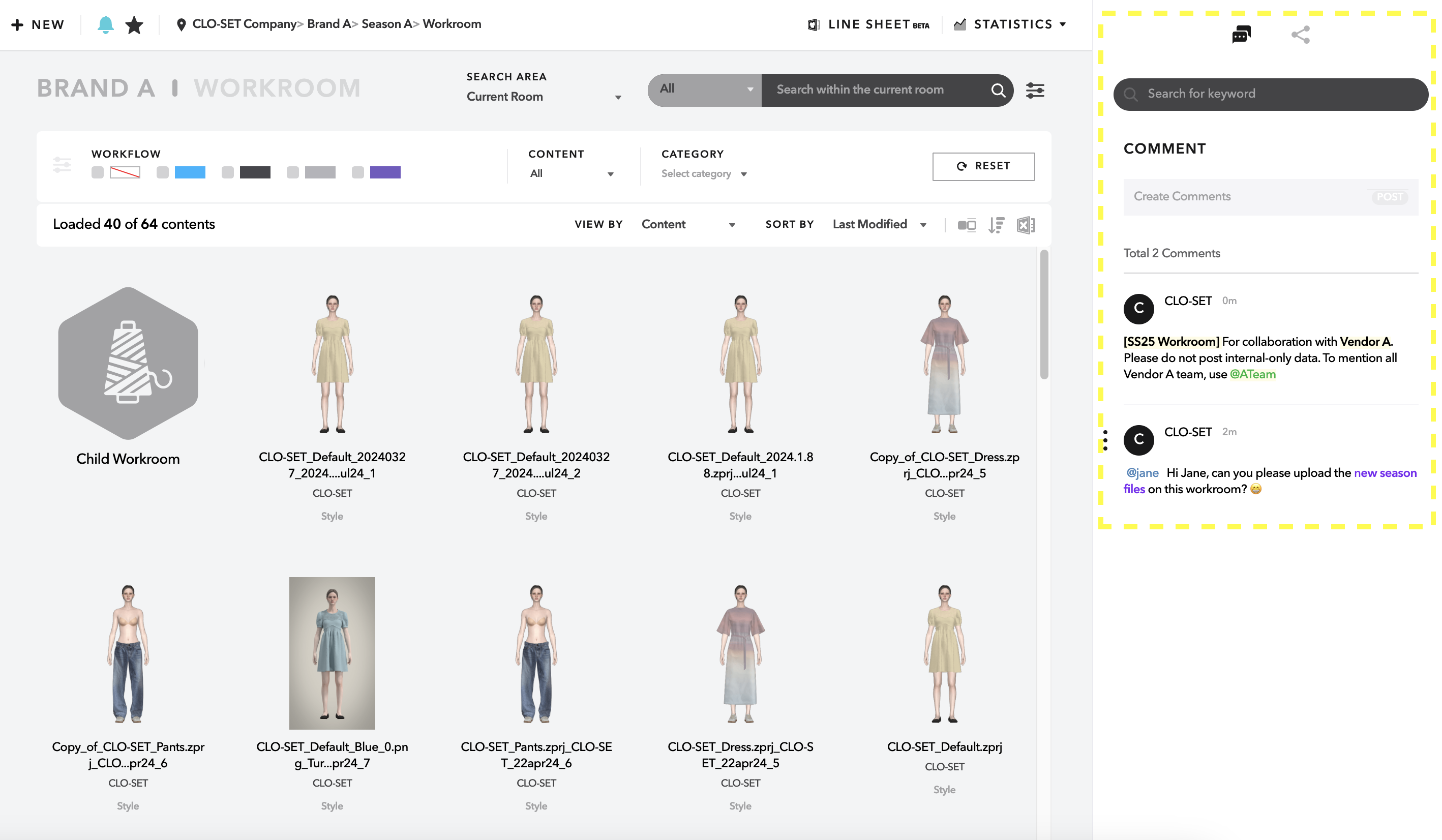Select the blue workflow color swatch

click(x=190, y=172)
